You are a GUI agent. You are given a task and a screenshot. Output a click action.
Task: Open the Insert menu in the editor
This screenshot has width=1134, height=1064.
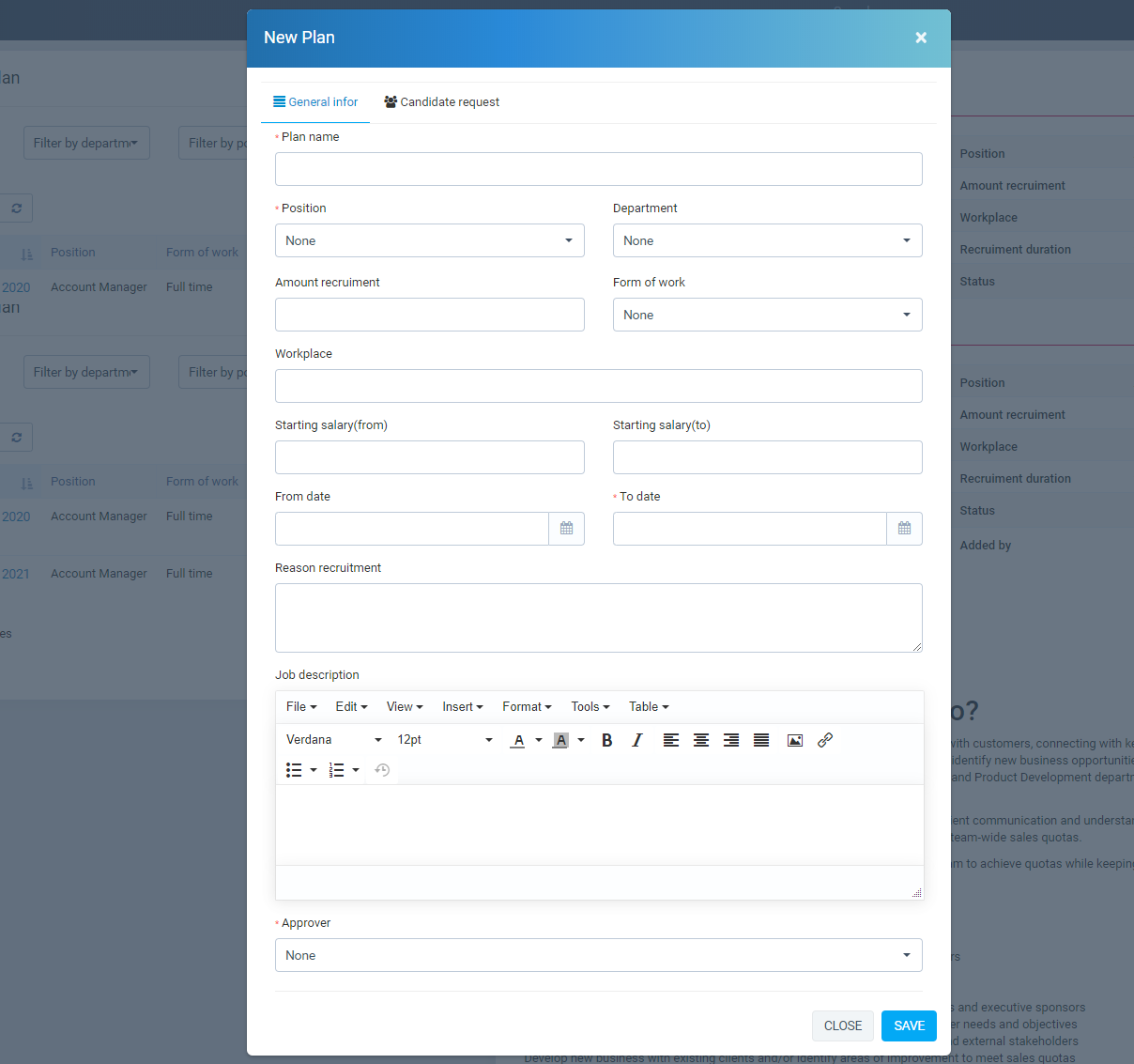pos(462,707)
